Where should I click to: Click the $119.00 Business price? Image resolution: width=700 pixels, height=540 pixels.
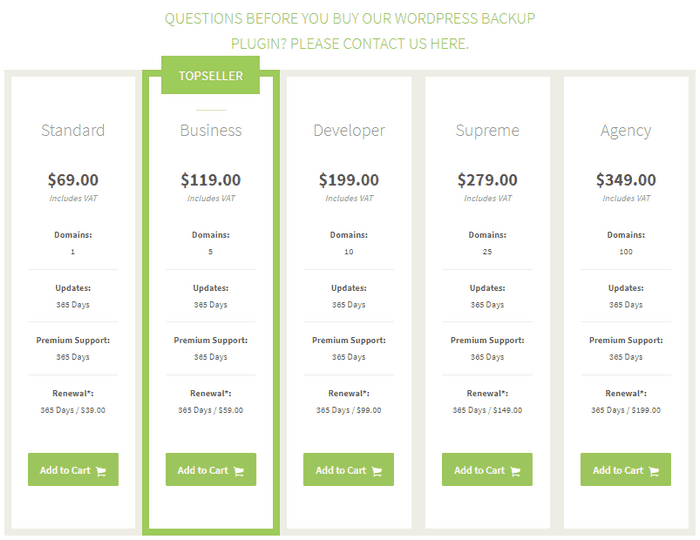211,180
